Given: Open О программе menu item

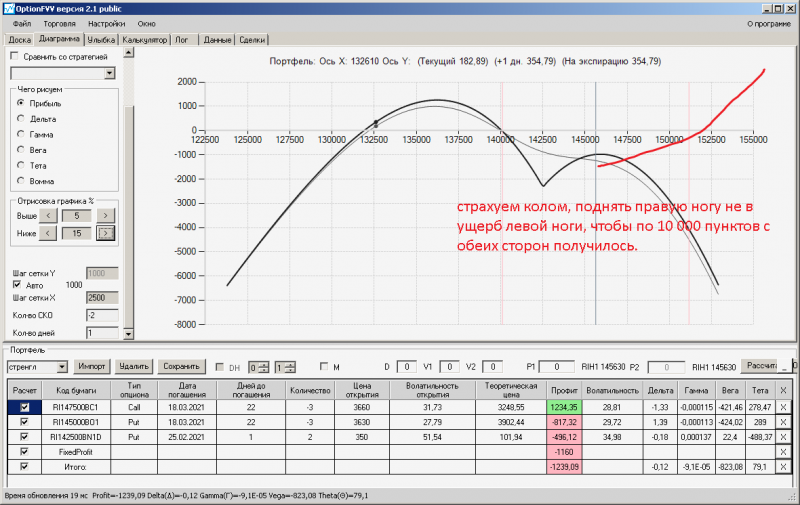Looking at the screenshot, I should (769, 23).
